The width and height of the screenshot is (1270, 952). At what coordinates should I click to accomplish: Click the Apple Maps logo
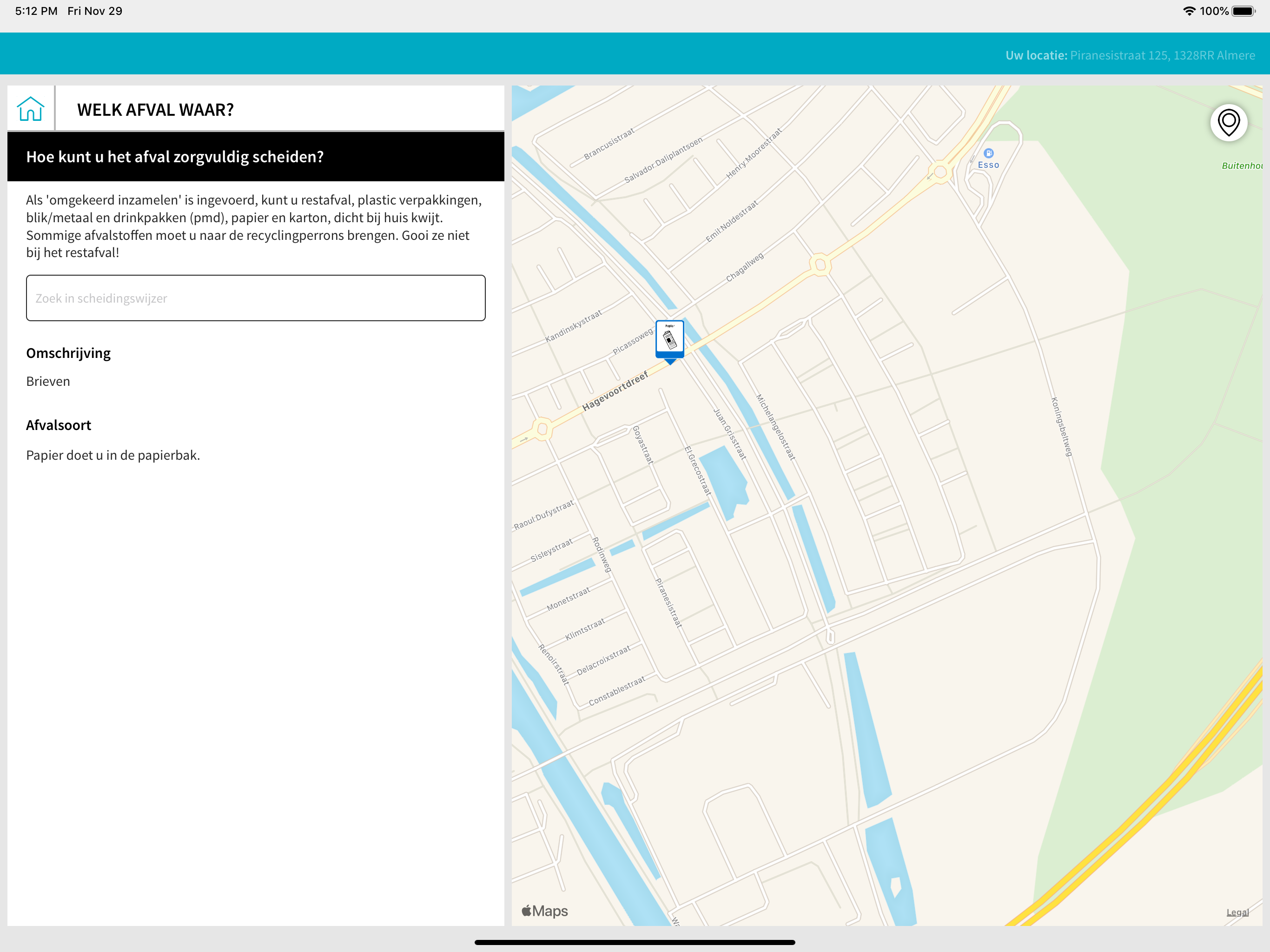coord(544,911)
